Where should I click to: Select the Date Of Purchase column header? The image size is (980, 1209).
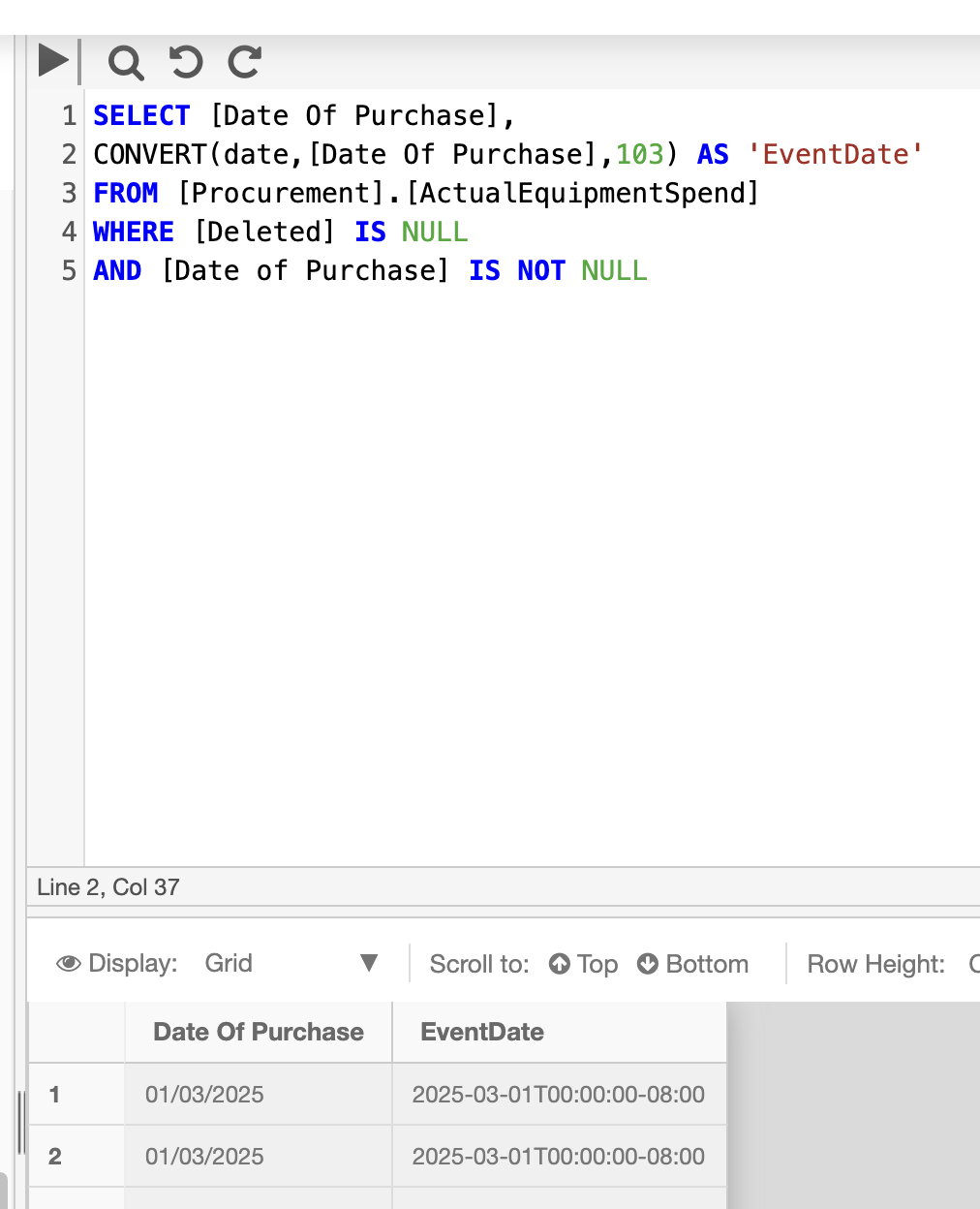[x=259, y=1032]
